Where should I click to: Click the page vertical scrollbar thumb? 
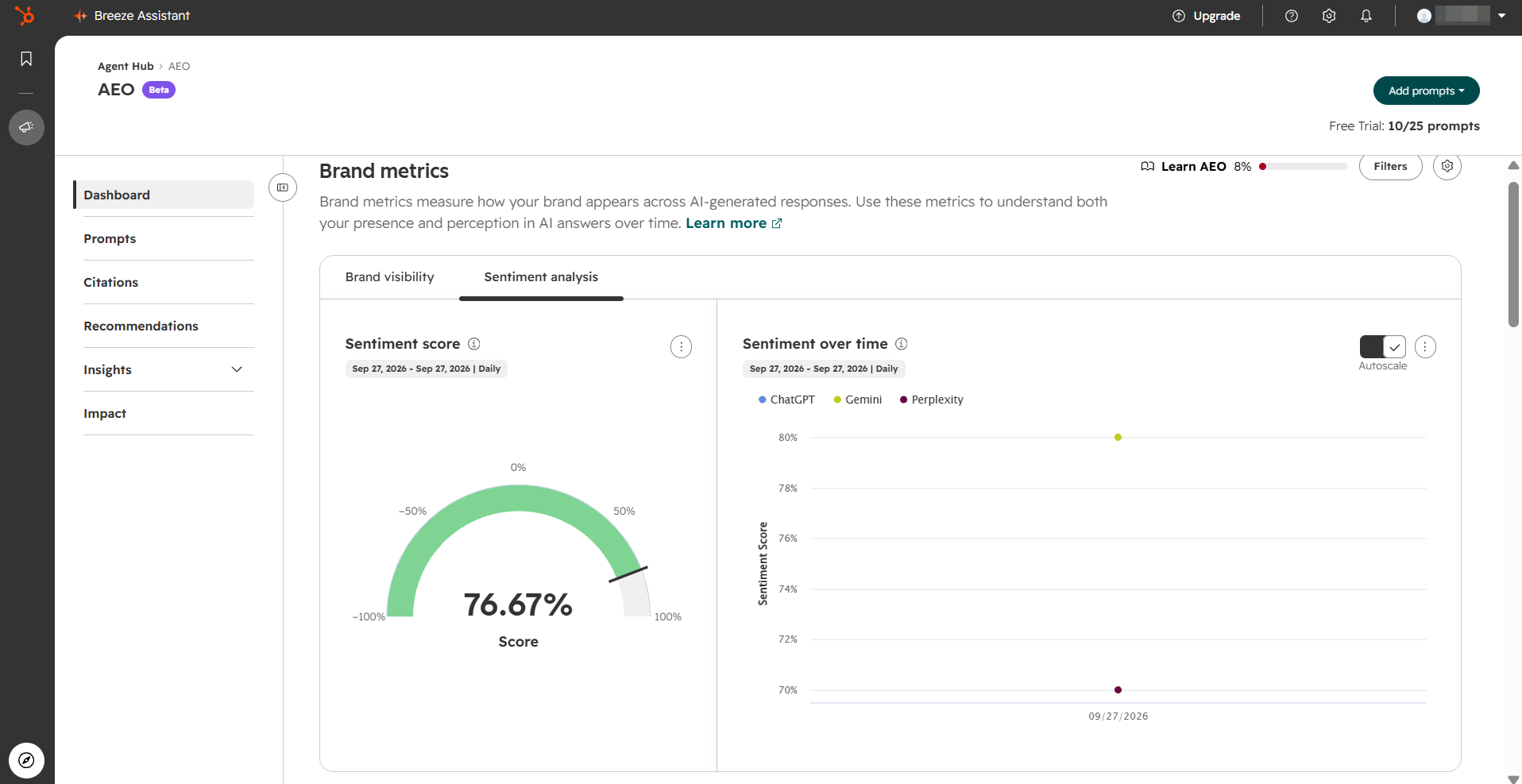click(x=1513, y=254)
